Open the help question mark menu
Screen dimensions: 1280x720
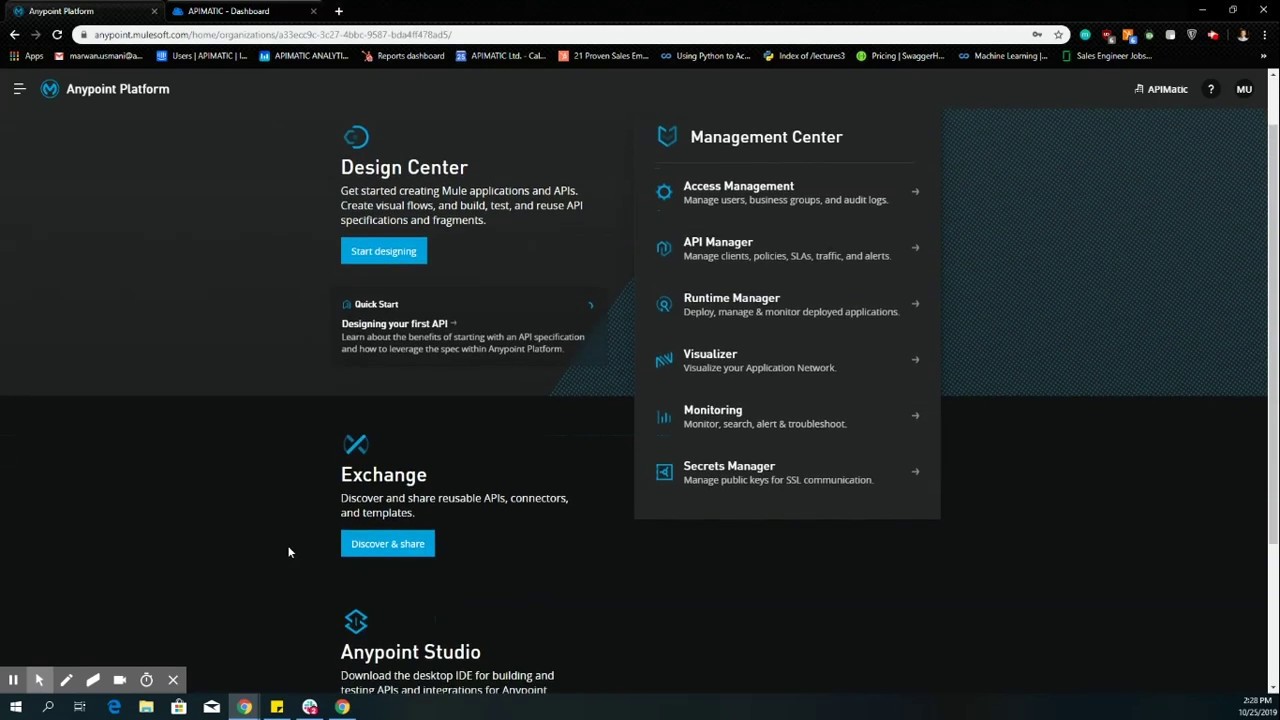tap(1211, 89)
